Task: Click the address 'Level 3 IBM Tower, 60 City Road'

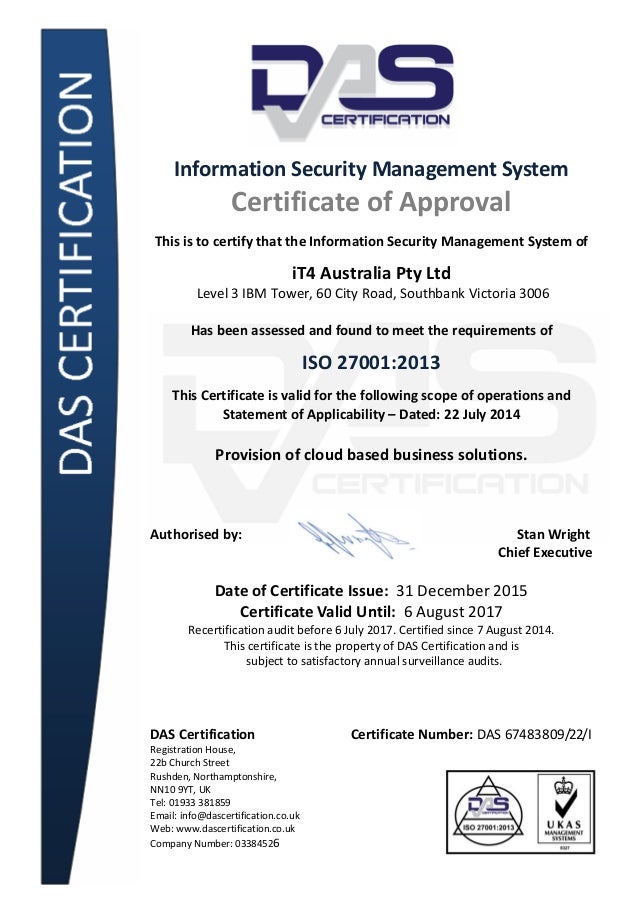Action: (295, 293)
